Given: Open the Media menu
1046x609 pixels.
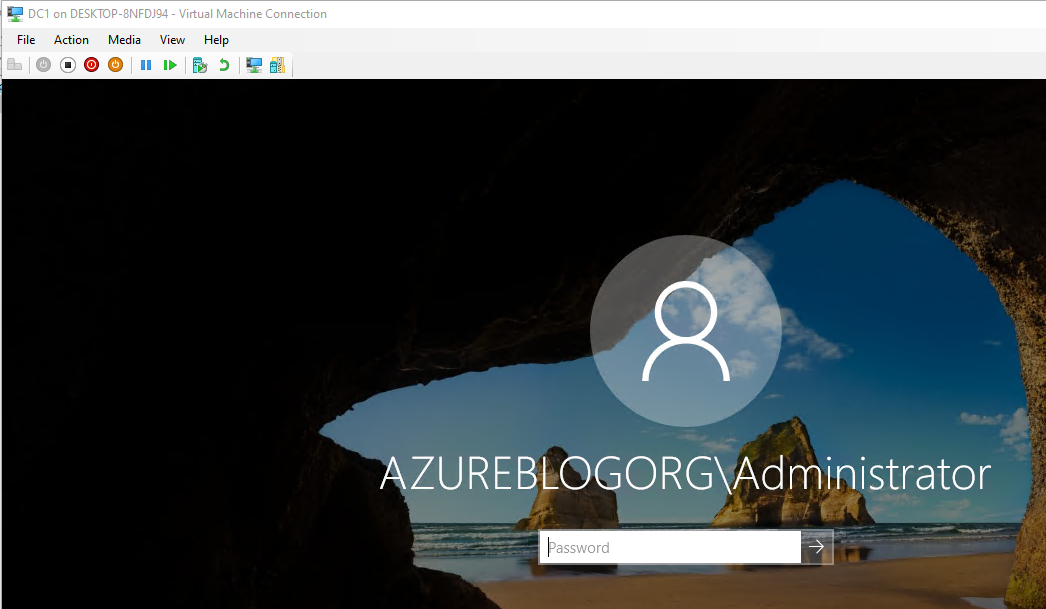Looking at the screenshot, I should (124, 40).
